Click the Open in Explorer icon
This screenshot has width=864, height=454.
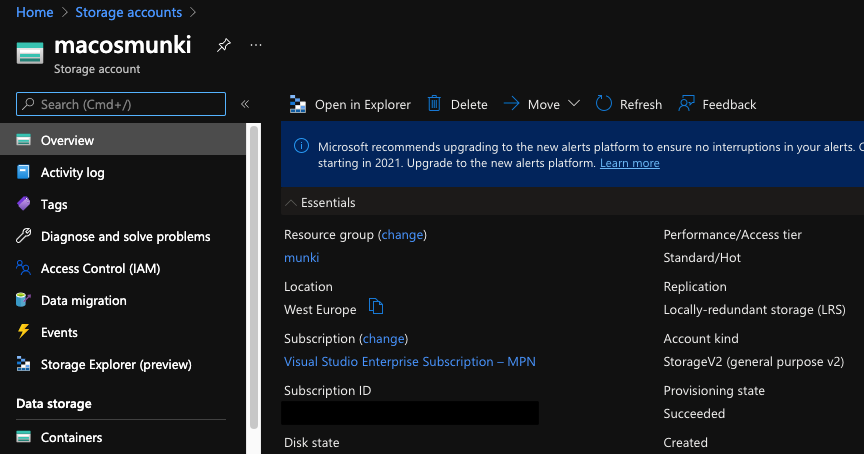[298, 104]
